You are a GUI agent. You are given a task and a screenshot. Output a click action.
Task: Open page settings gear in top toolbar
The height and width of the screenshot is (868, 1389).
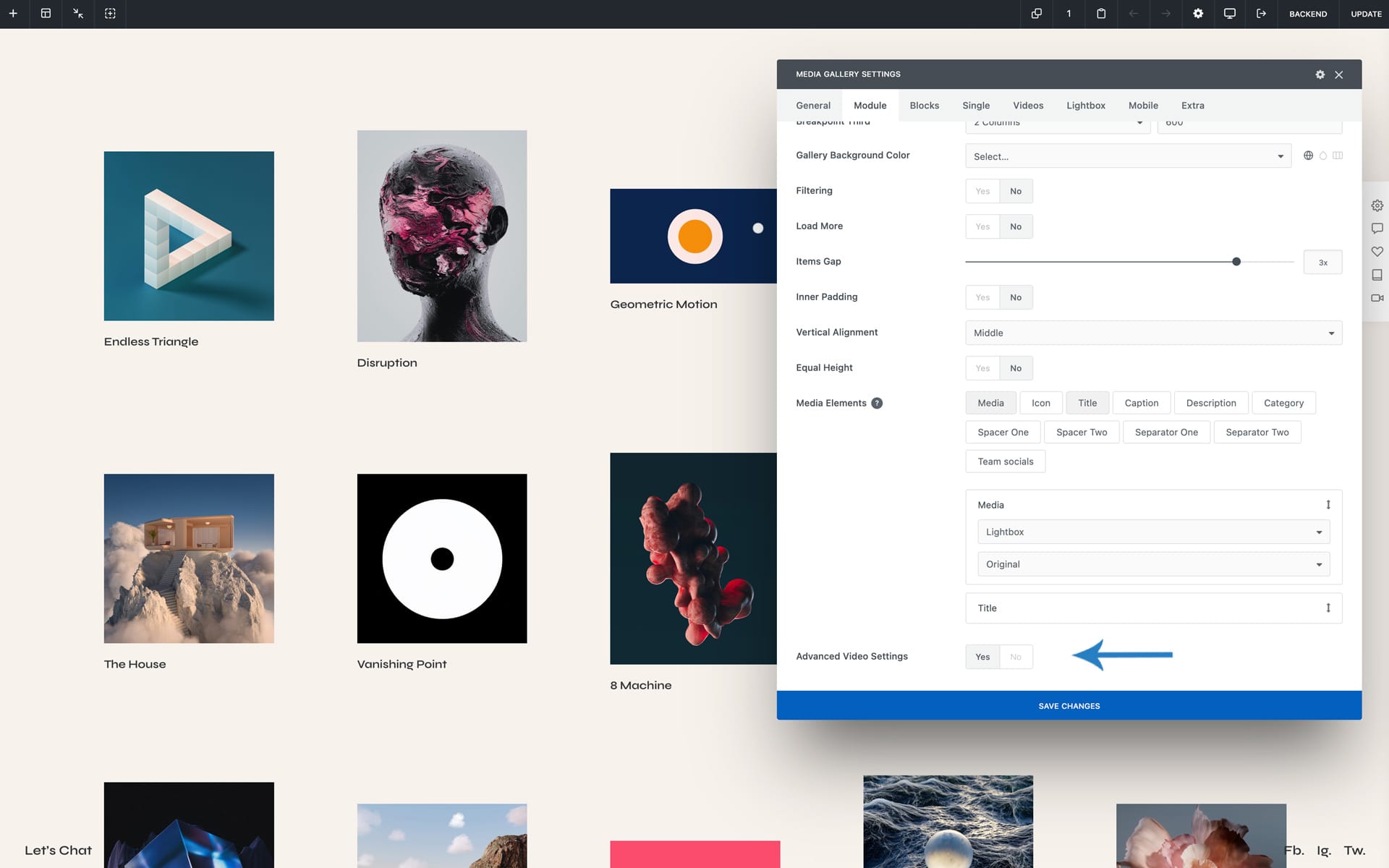click(1198, 14)
